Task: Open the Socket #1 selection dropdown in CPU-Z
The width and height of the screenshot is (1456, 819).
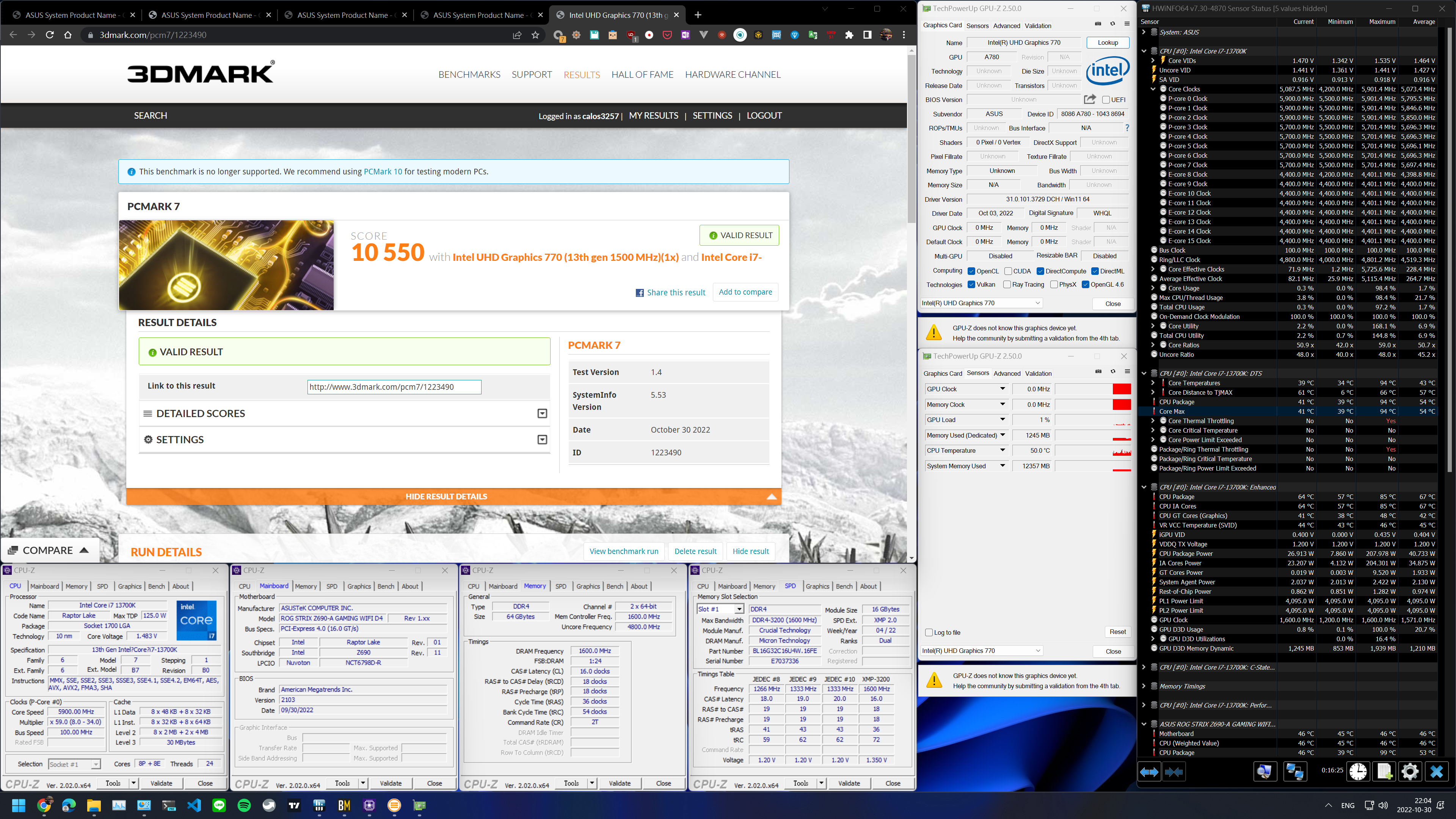Action: tap(74, 764)
